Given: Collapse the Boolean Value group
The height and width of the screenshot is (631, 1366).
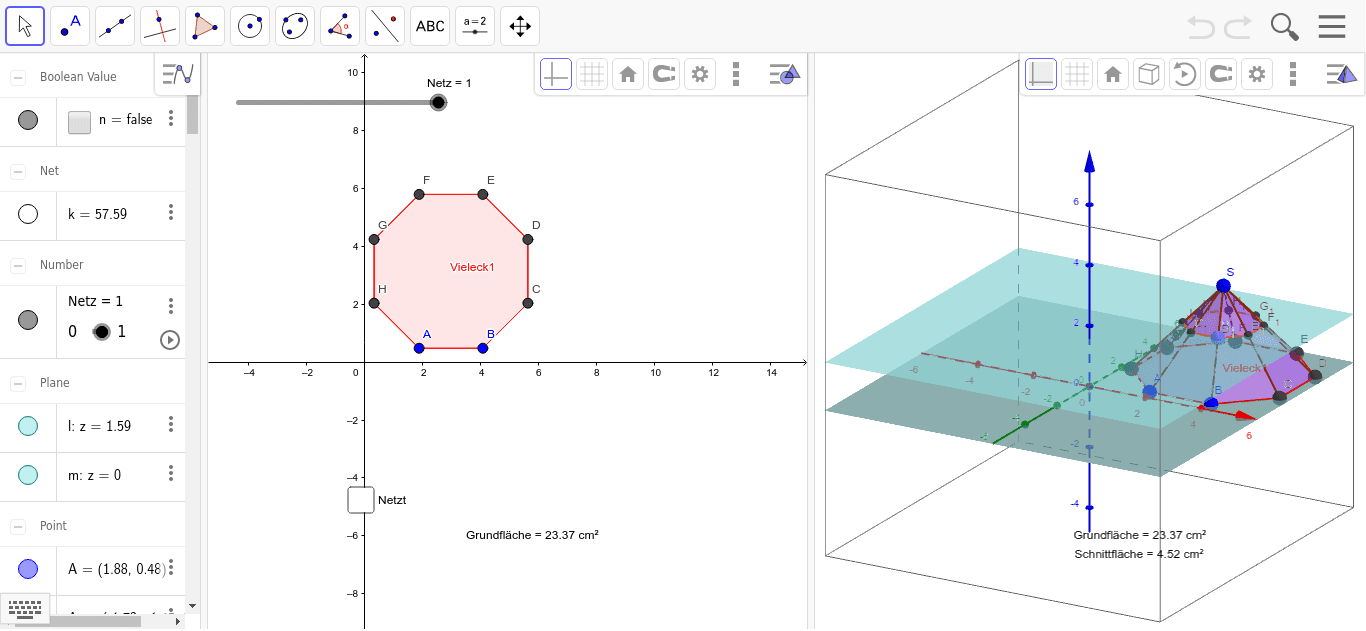Looking at the screenshot, I should coord(18,77).
